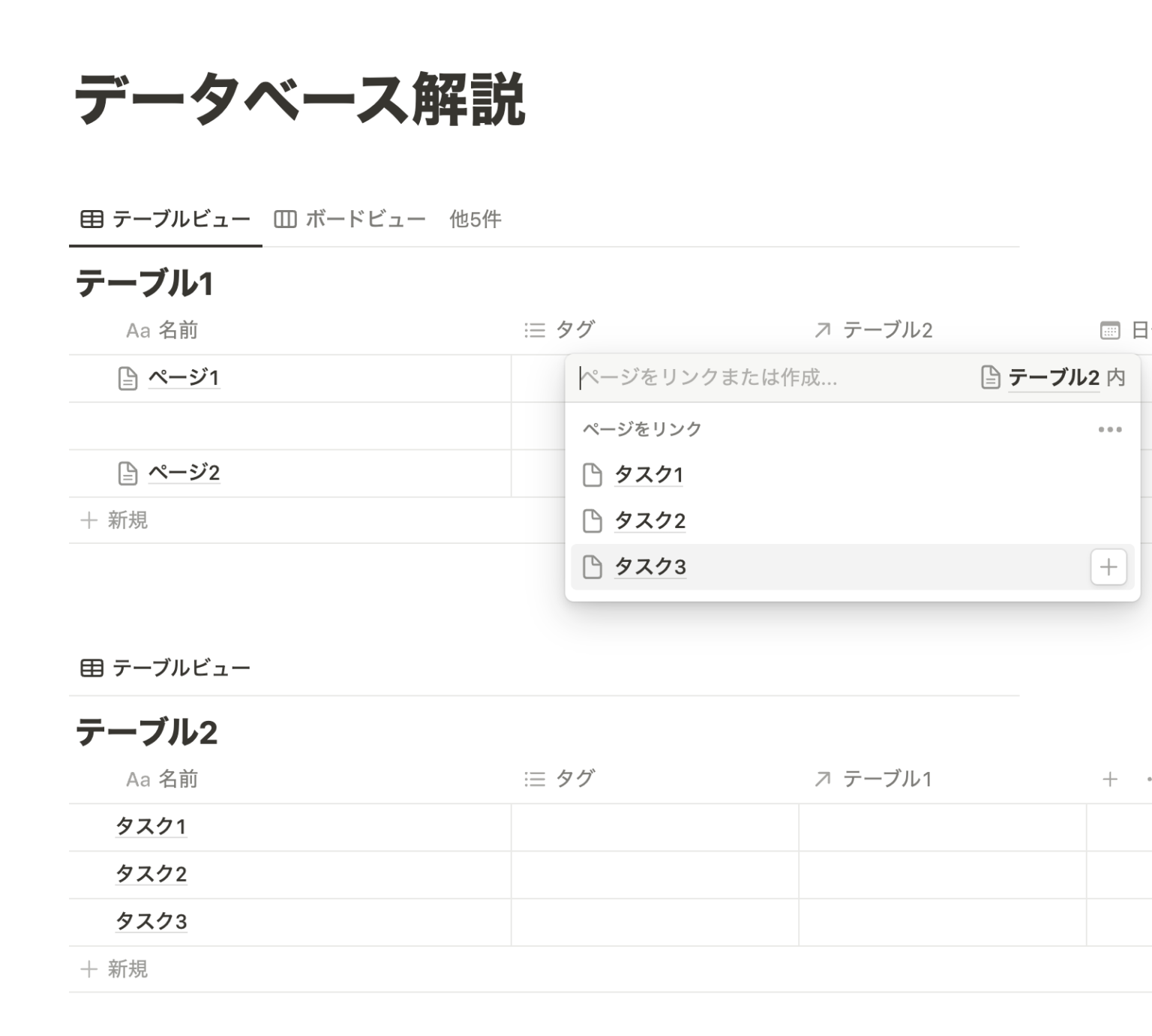This screenshot has height=1036, width=1152.
Task: Click the plus icon beside タスク3
Action: 1108,567
